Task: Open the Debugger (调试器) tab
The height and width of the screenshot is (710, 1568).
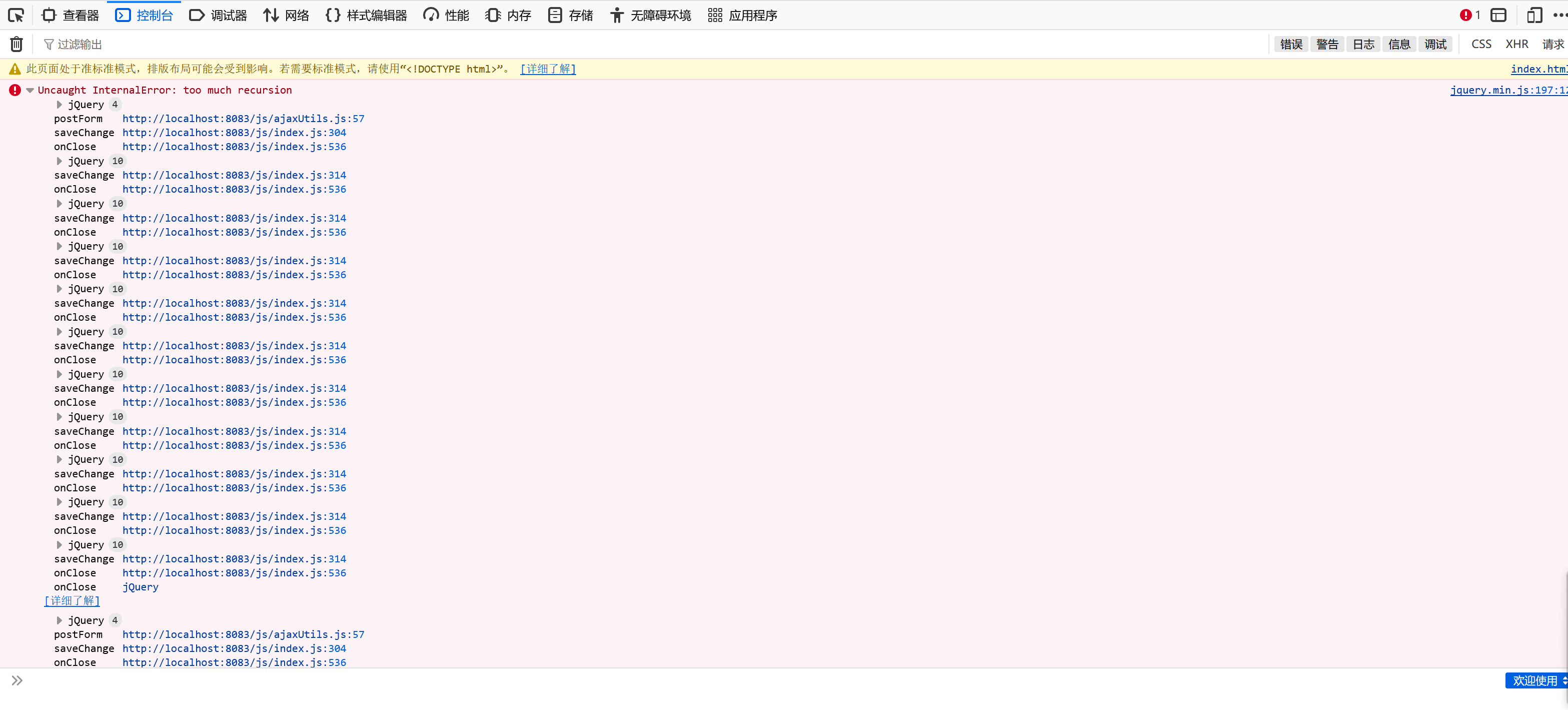Action: click(218, 15)
